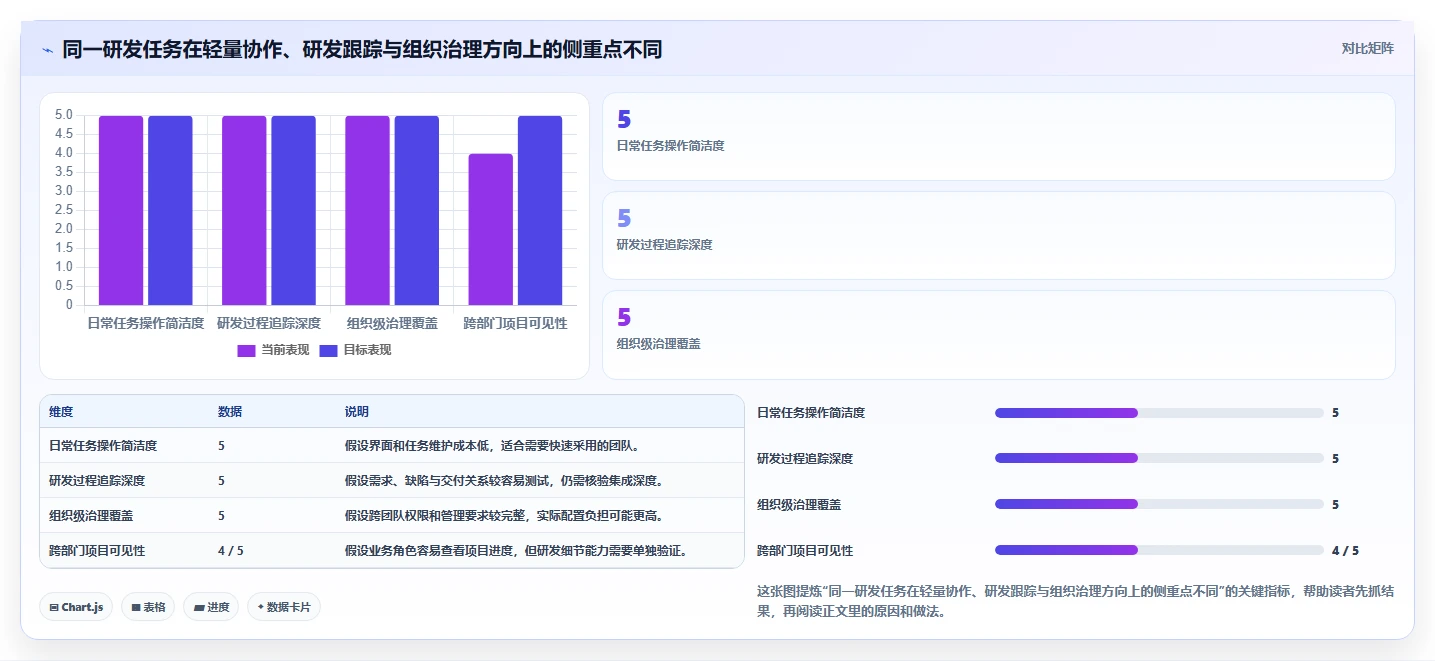Click the 4 / 5 value beside progress bar
Image resolution: width=1435 pixels, height=661 pixels.
coord(1345,551)
